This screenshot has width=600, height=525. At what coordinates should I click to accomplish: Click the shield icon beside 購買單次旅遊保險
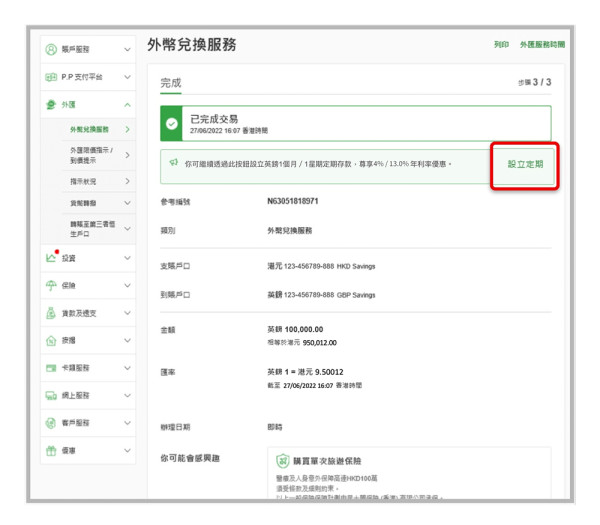283,461
